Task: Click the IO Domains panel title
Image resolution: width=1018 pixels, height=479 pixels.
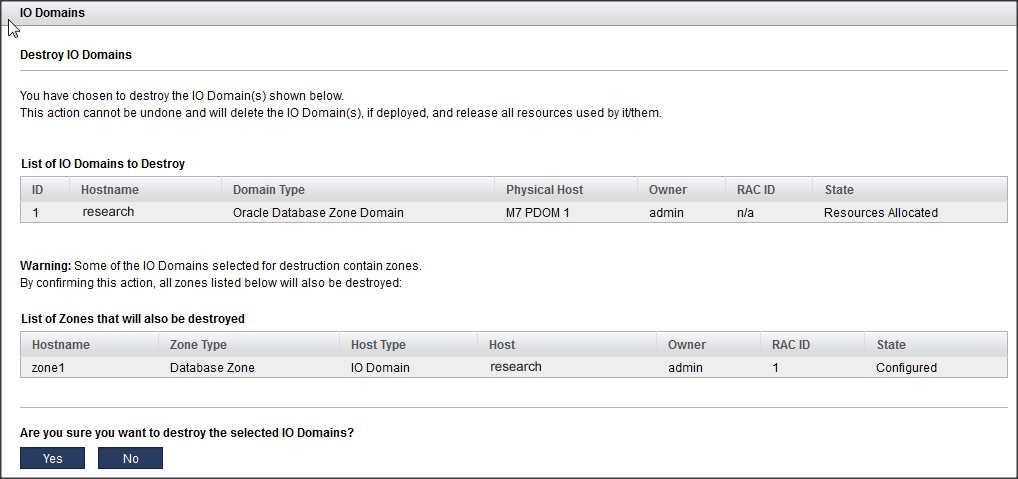Action: pyautogui.click(x=52, y=13)
